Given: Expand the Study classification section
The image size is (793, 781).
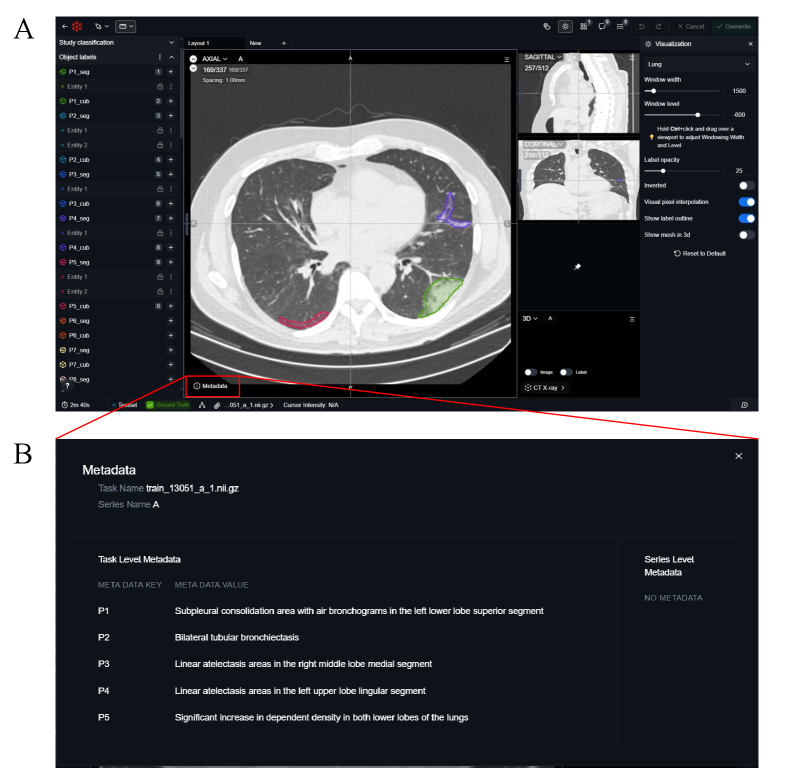Looking at the screenshot, I should pos(171,42).
